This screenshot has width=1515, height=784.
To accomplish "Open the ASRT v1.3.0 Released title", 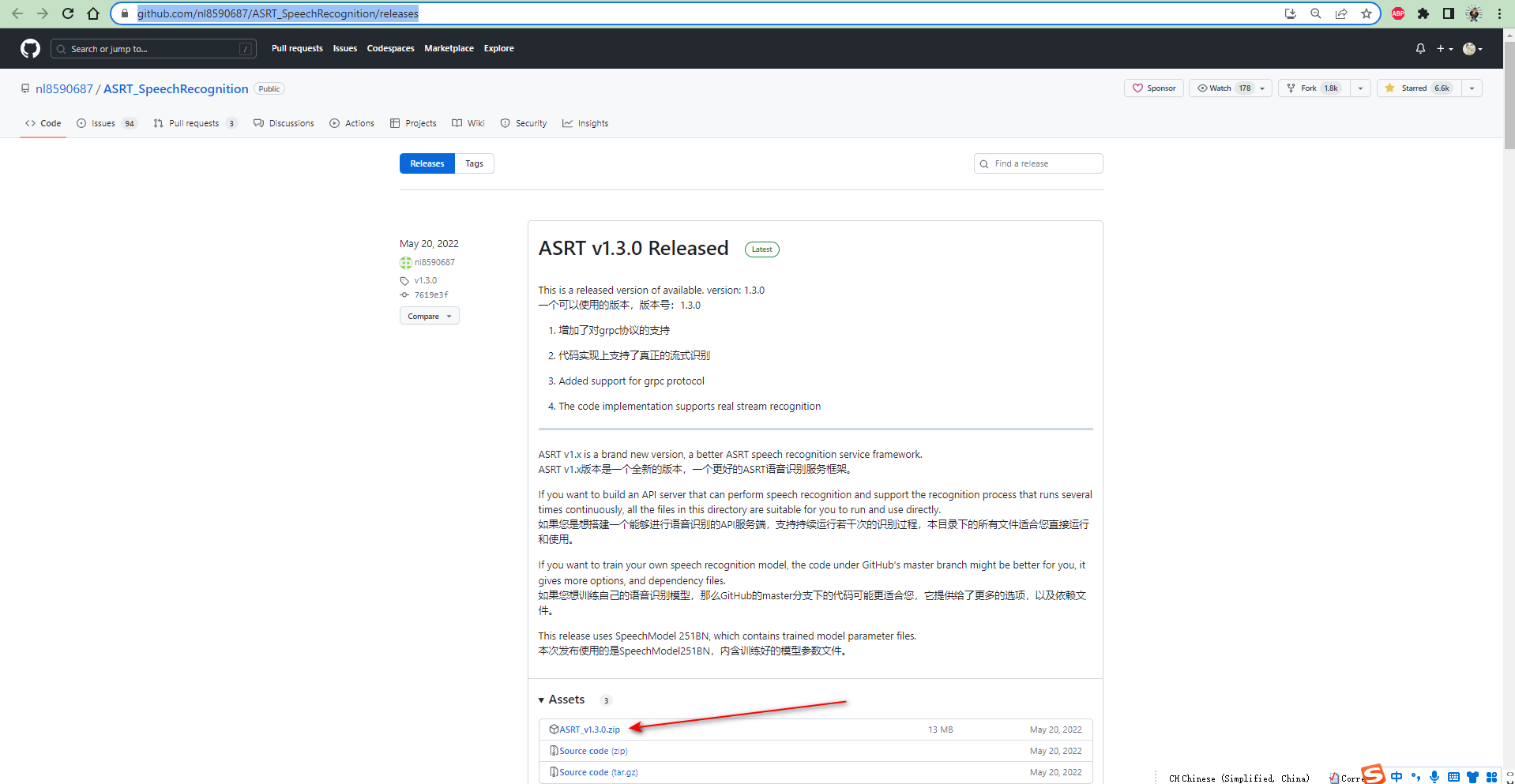I will click(633, 249).
